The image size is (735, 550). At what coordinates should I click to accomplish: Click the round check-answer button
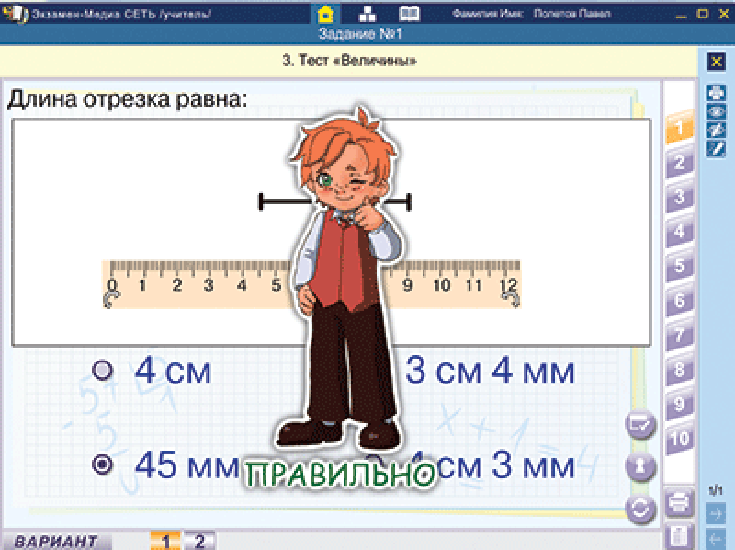640,425
